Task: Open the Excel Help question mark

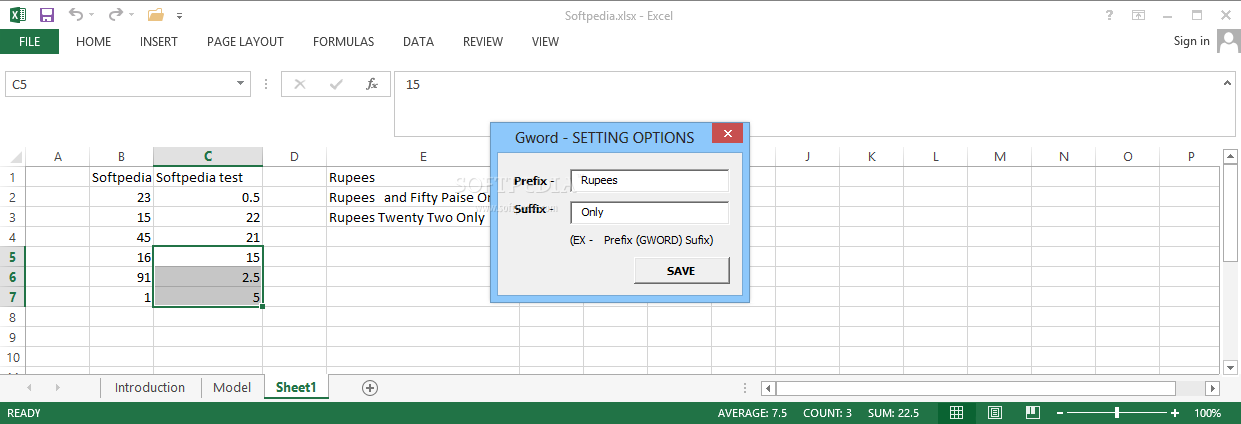Action: tap(1110, 15)
